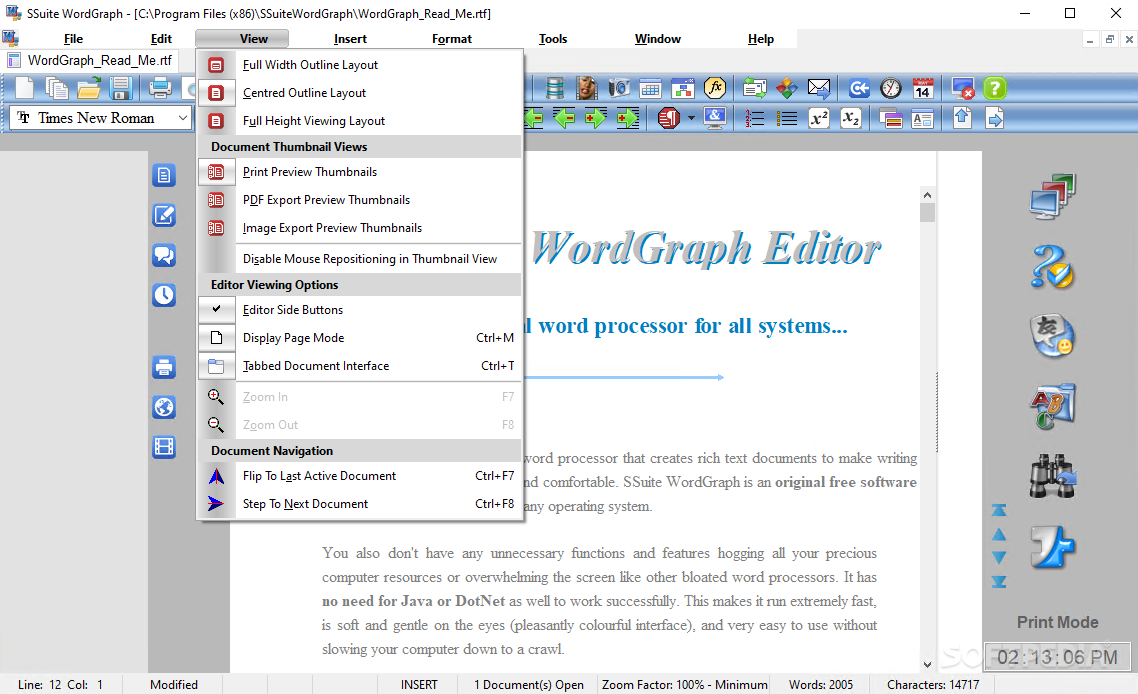
Task: Choose Image Export Preview Thumbnails
Action: click(x=360, y=228)
